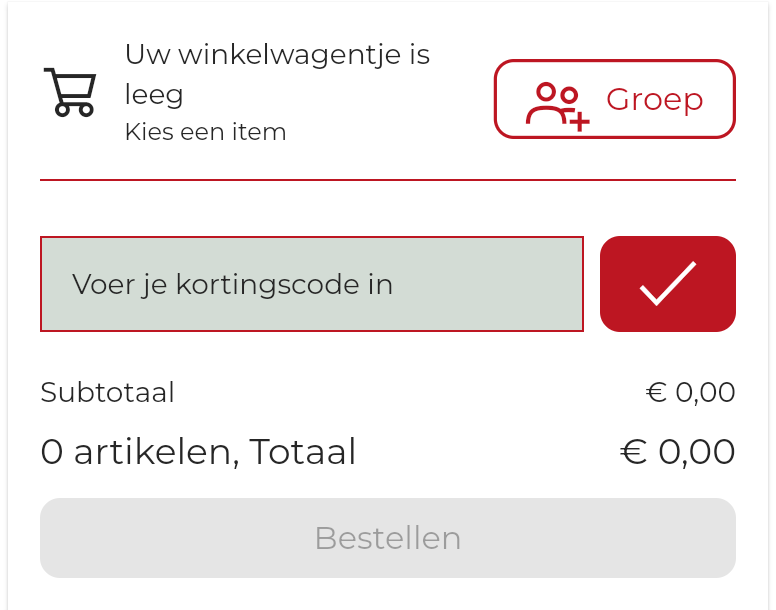Click the large total € 0,00 amount

[677, 452]
